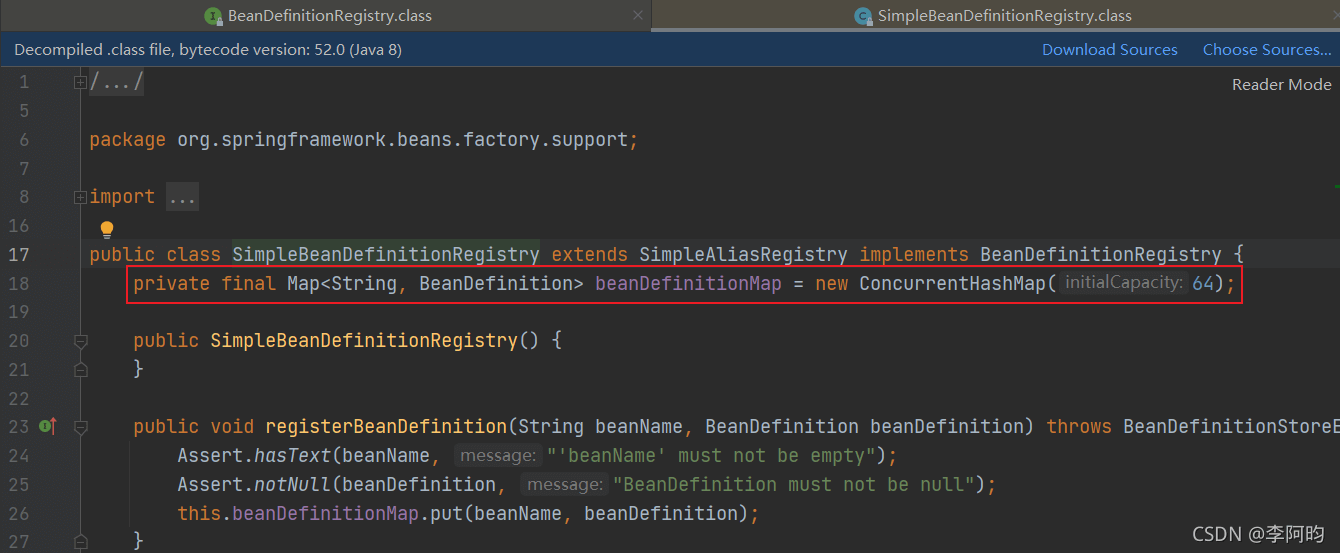This screenshot has height=553, width=1340.
Task: Click the package name org.springframework.beans.factory.support
Action: coord(402,140)
